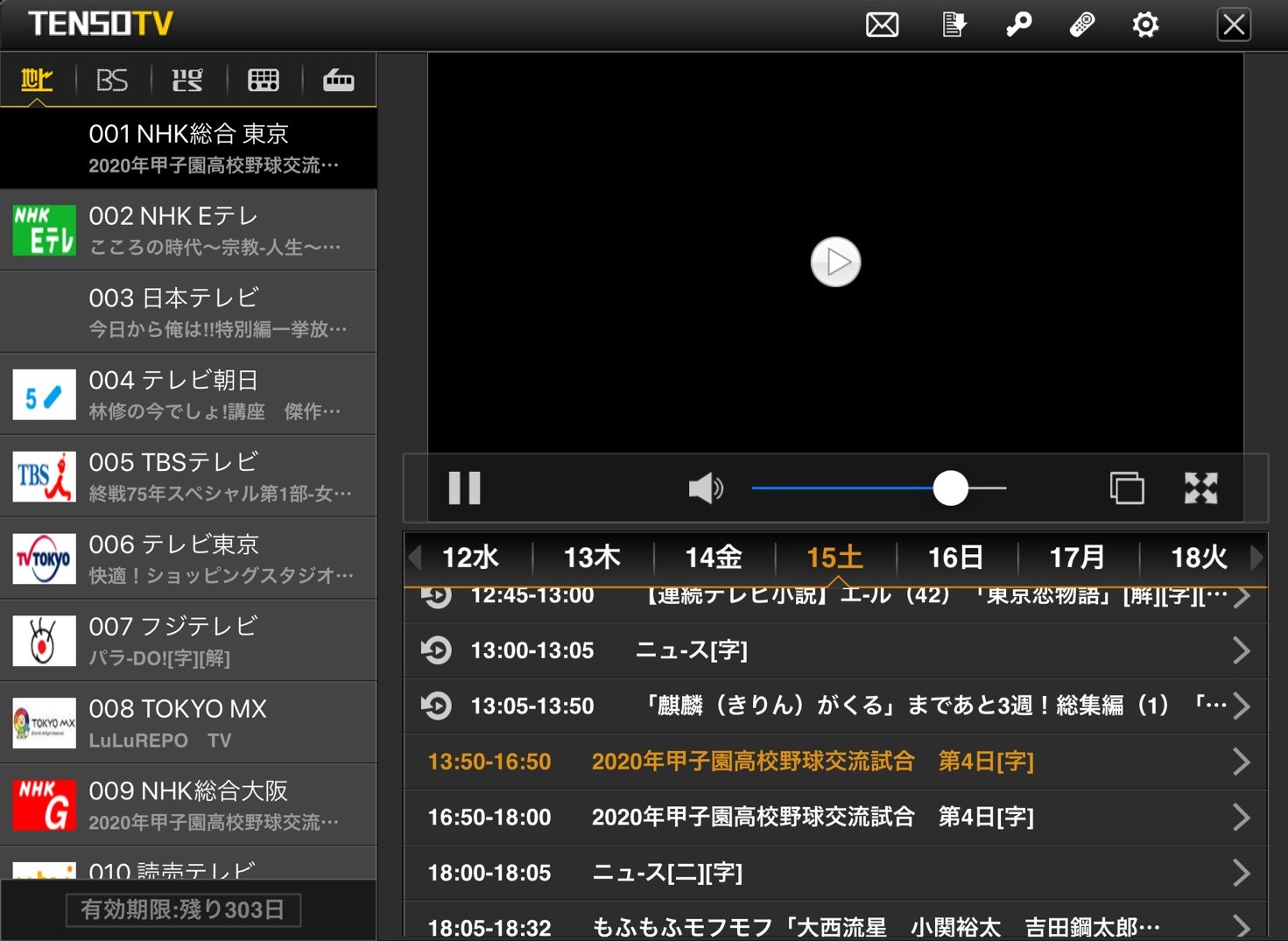1288x941 pixels.
Task: Toggle windowed mini-player icon
Action: (1127, 488)
